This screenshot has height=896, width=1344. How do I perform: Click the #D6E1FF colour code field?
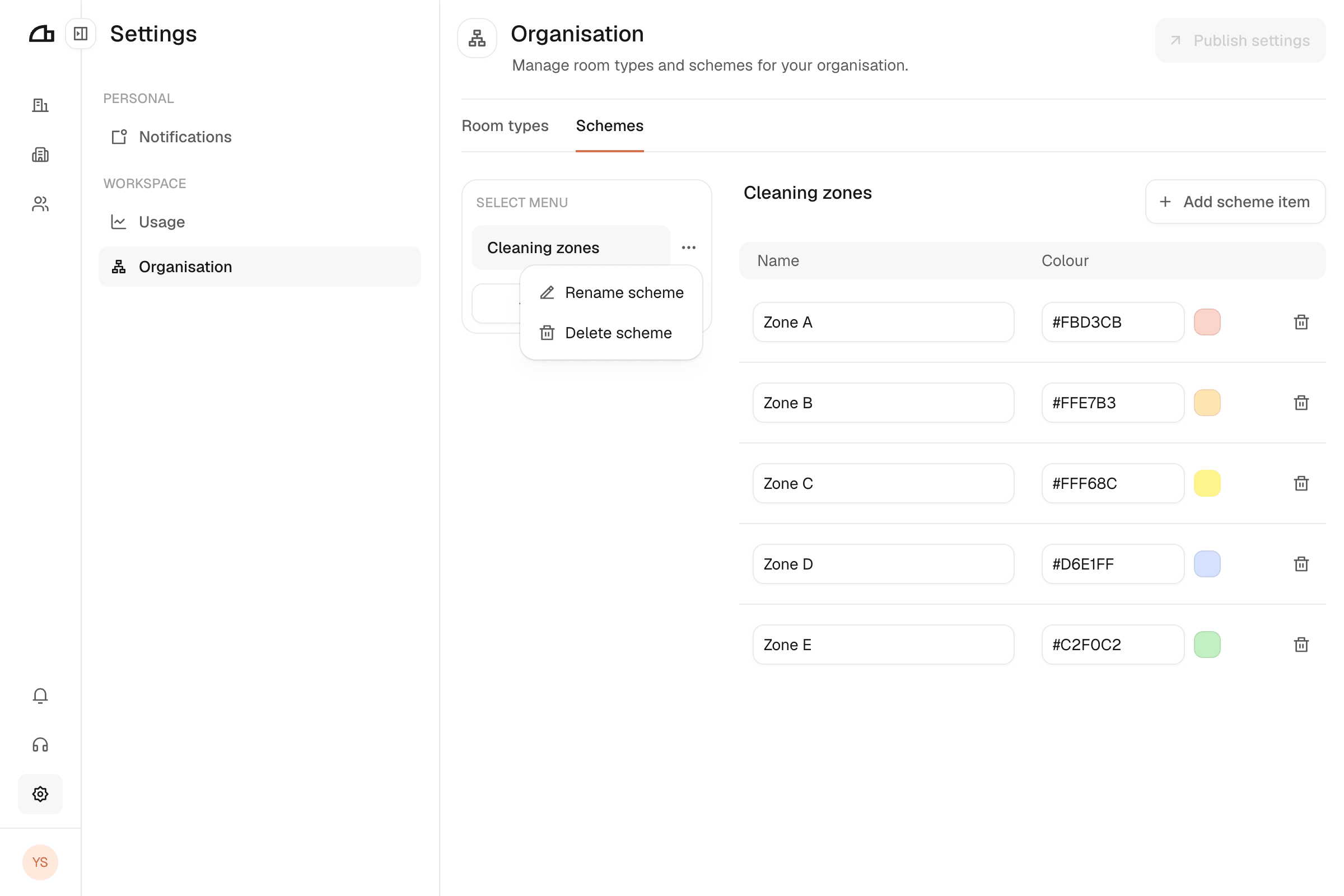[x=1113, y=564]
